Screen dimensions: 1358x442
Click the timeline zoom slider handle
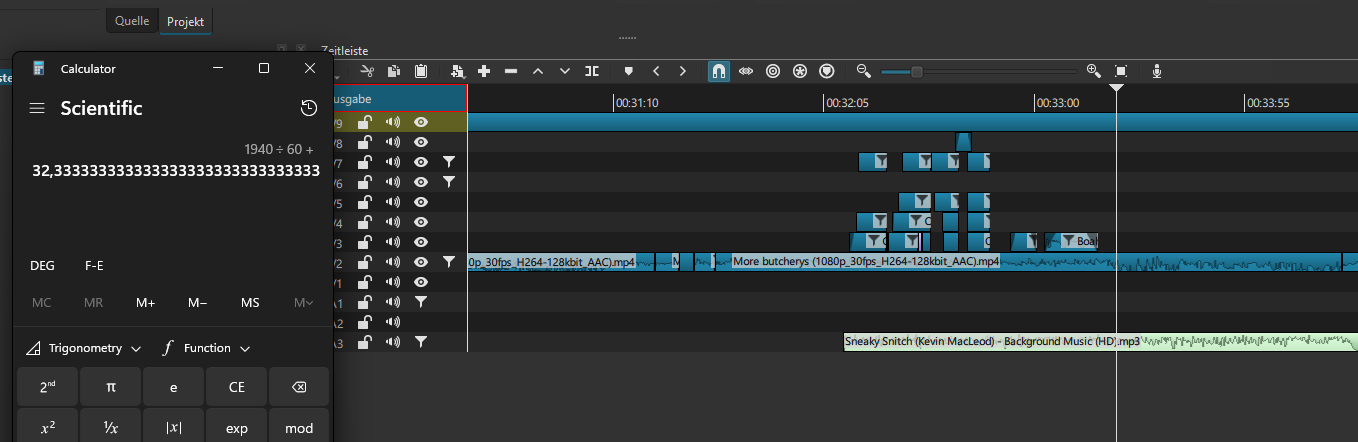(917, 71)
